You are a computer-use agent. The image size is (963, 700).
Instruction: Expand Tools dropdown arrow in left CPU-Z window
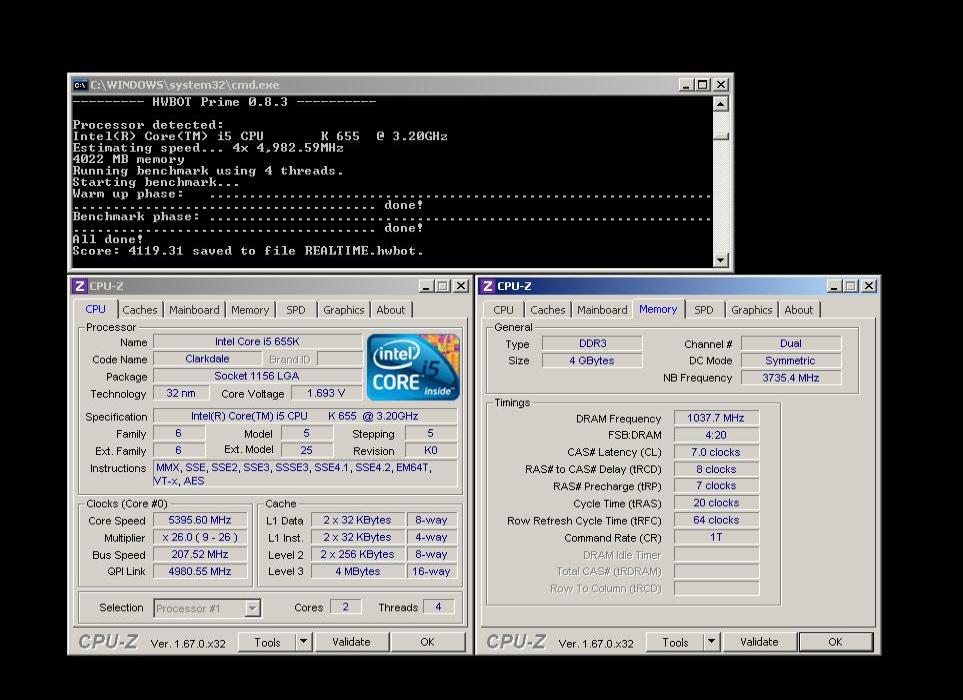point(303,642)
